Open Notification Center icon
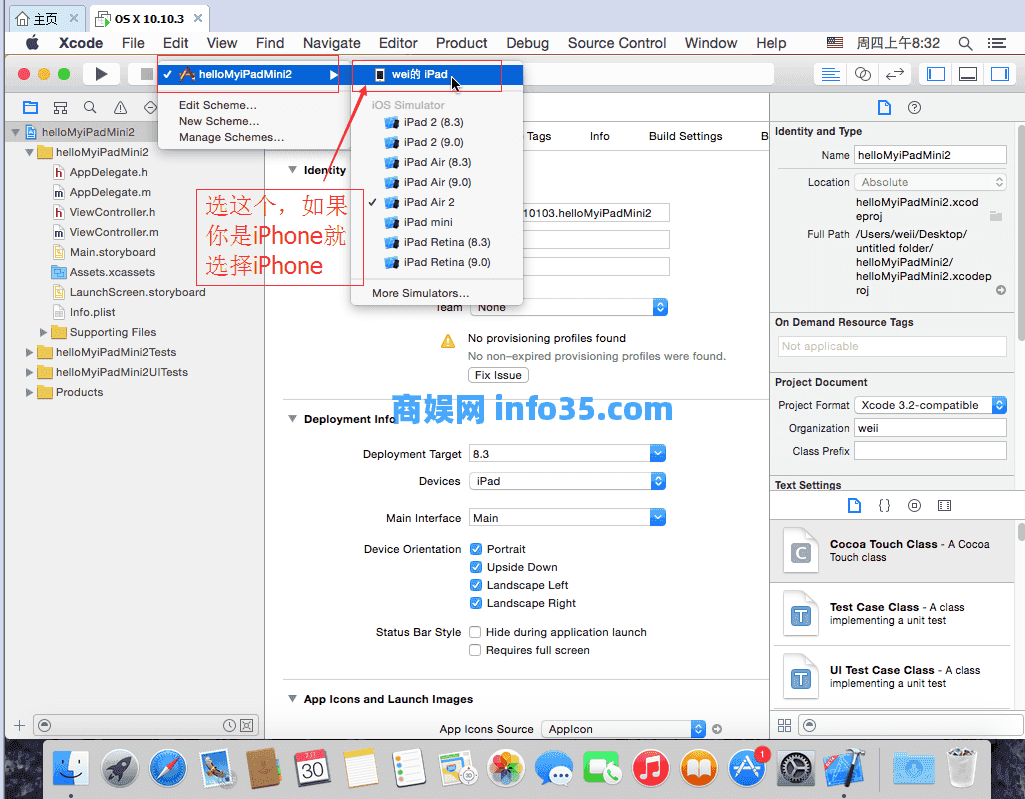Viewport: 1025px width, 799px height. pyautogui.click(x=996, y=43)
